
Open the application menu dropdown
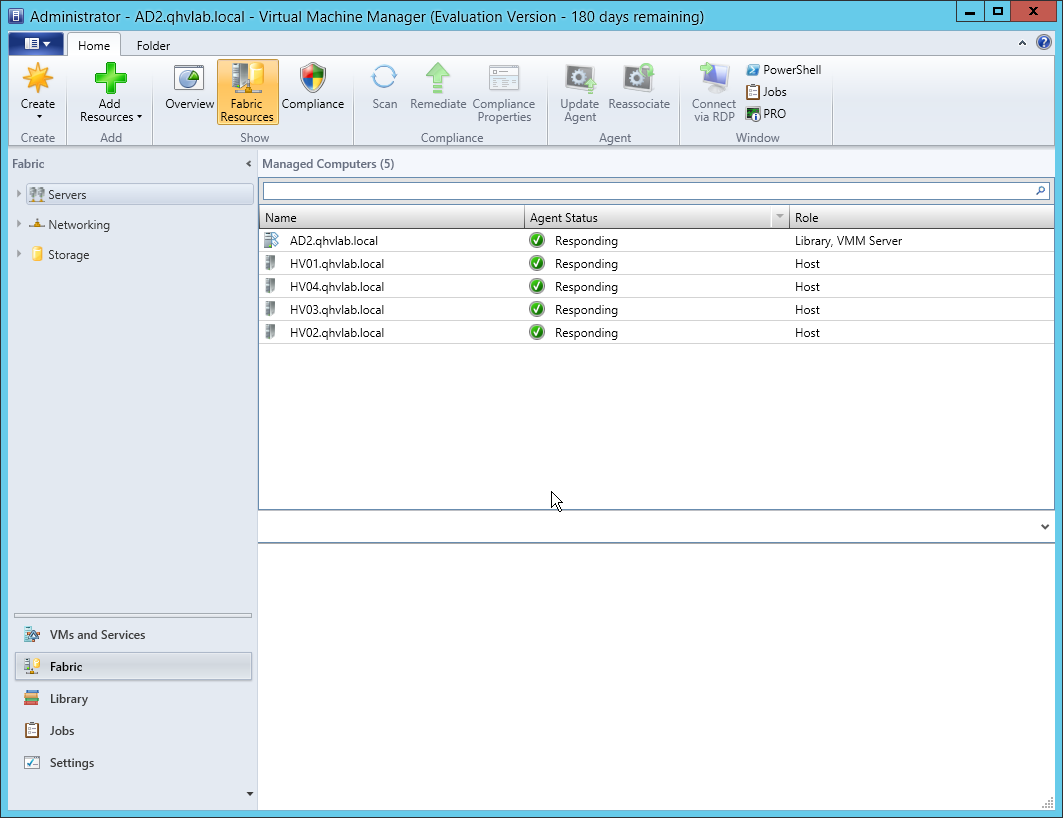[37, 44]
